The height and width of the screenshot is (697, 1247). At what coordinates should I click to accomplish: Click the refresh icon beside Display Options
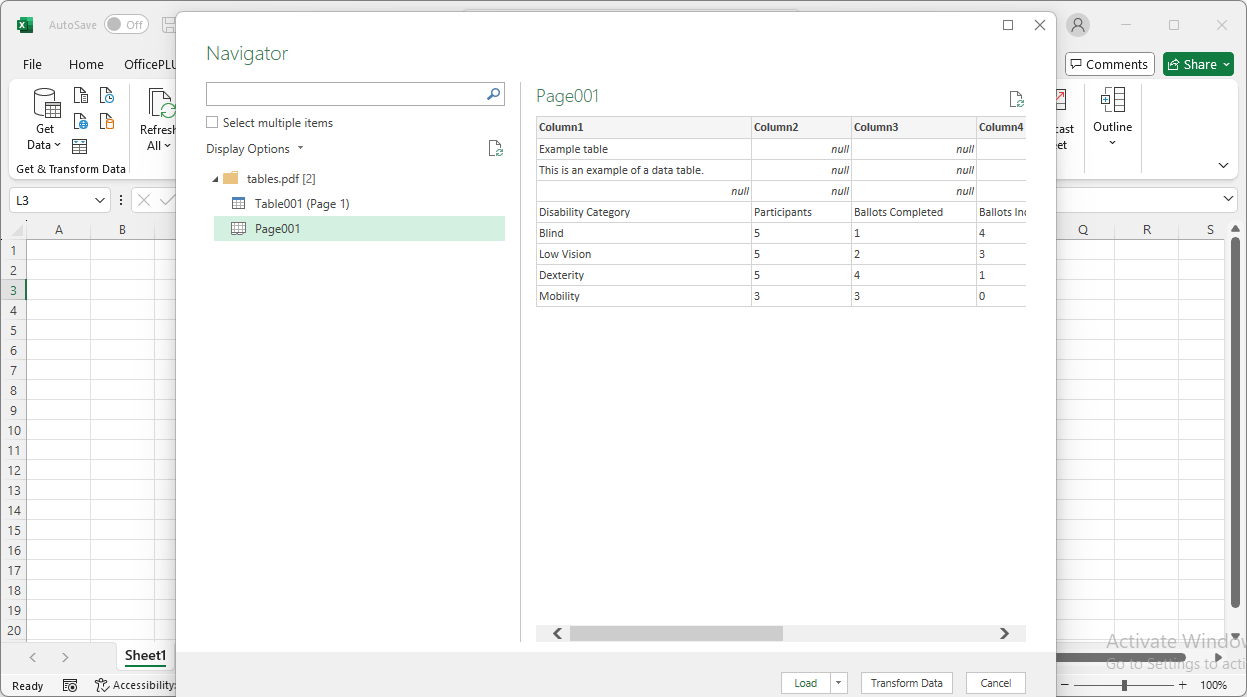(x=495, y=147)
